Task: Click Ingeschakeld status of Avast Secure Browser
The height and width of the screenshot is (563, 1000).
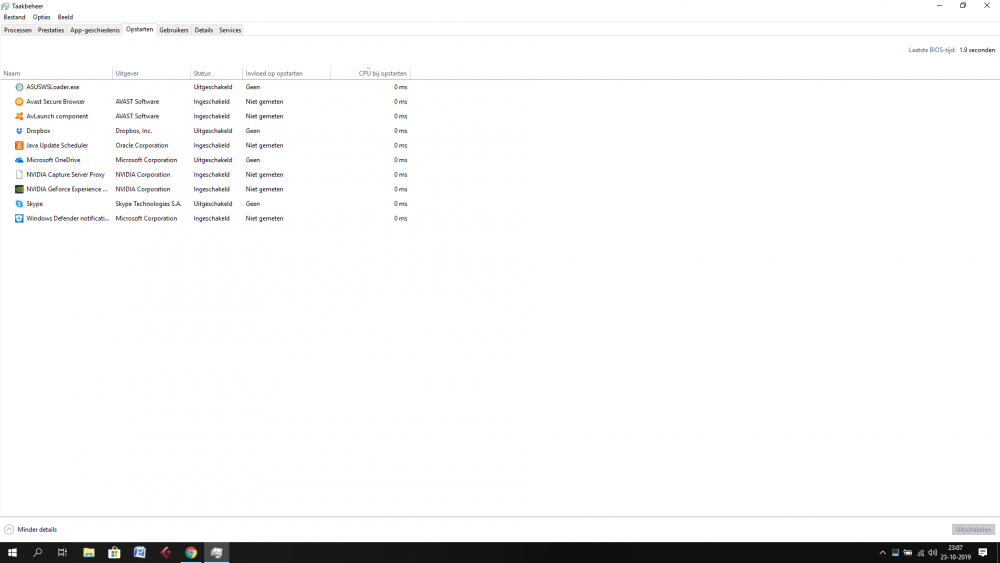Action: tap(212, 101)
